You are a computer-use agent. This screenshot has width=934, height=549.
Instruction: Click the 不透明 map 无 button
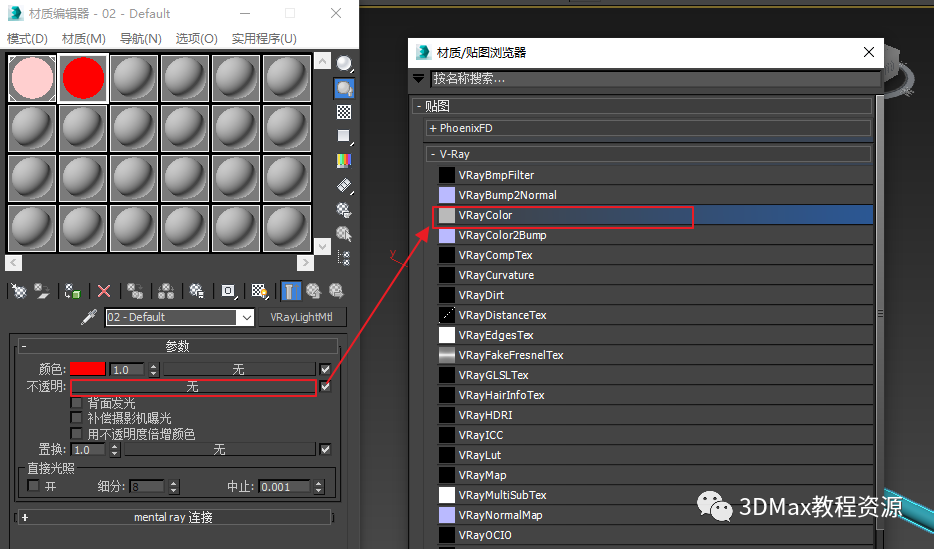pos(192,387)
